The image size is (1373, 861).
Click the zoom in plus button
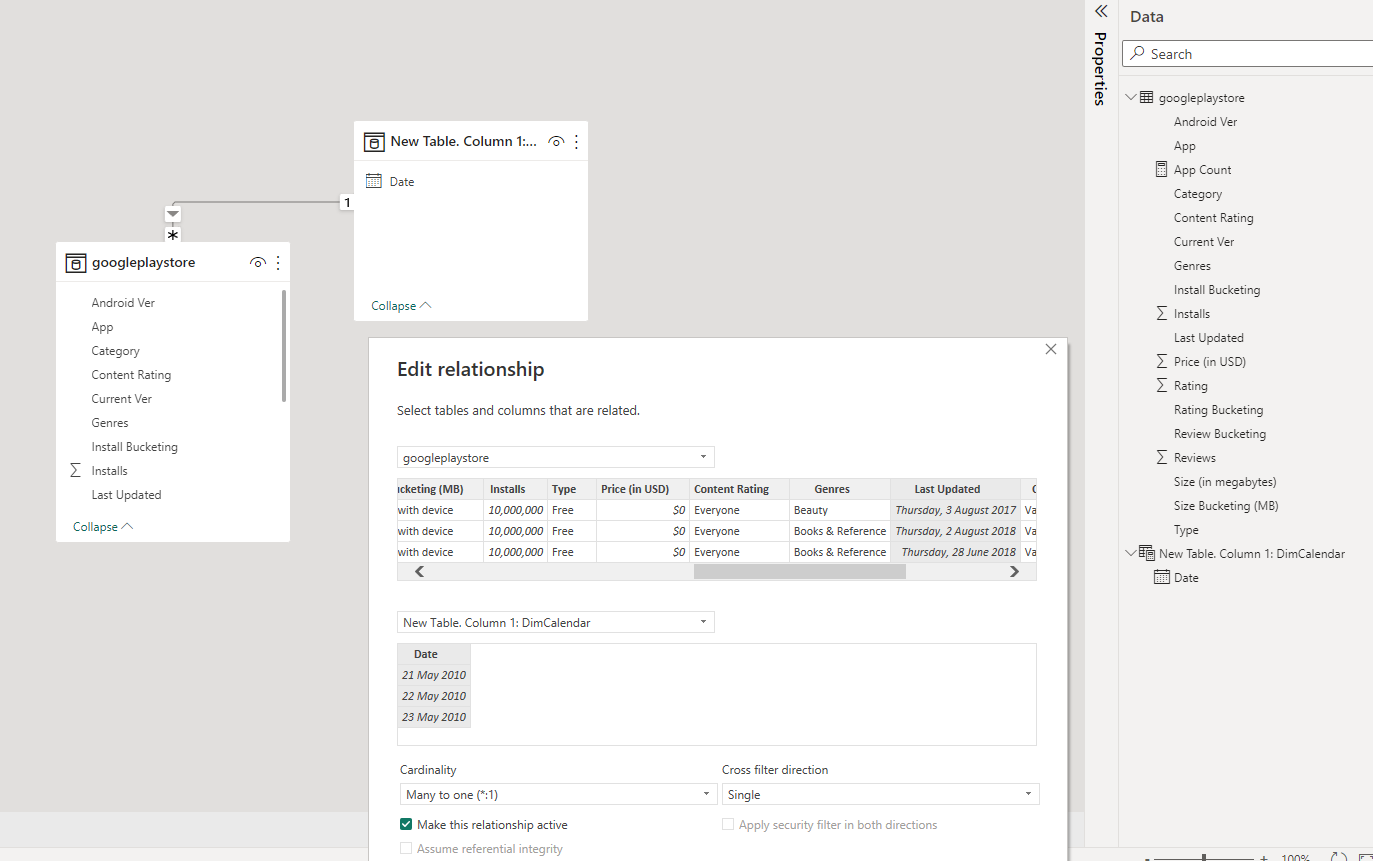click(1264, 858)
